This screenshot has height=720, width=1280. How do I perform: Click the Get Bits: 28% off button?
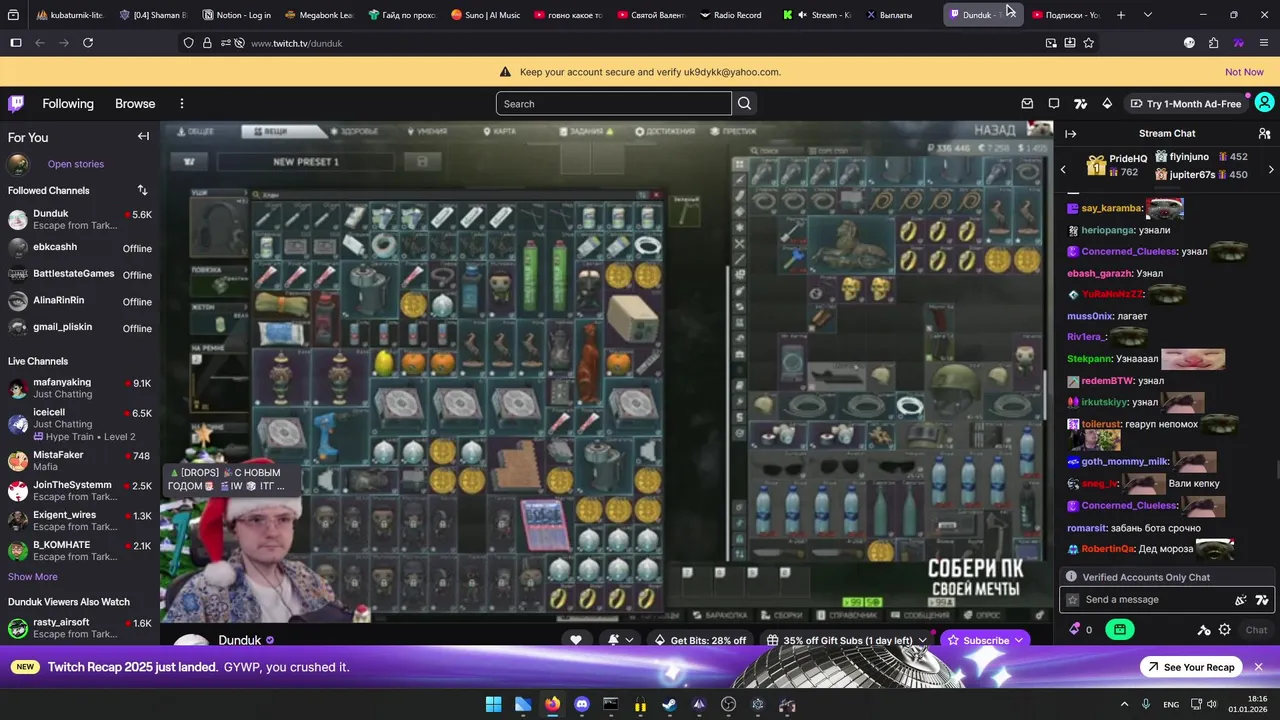coord(699,640)
